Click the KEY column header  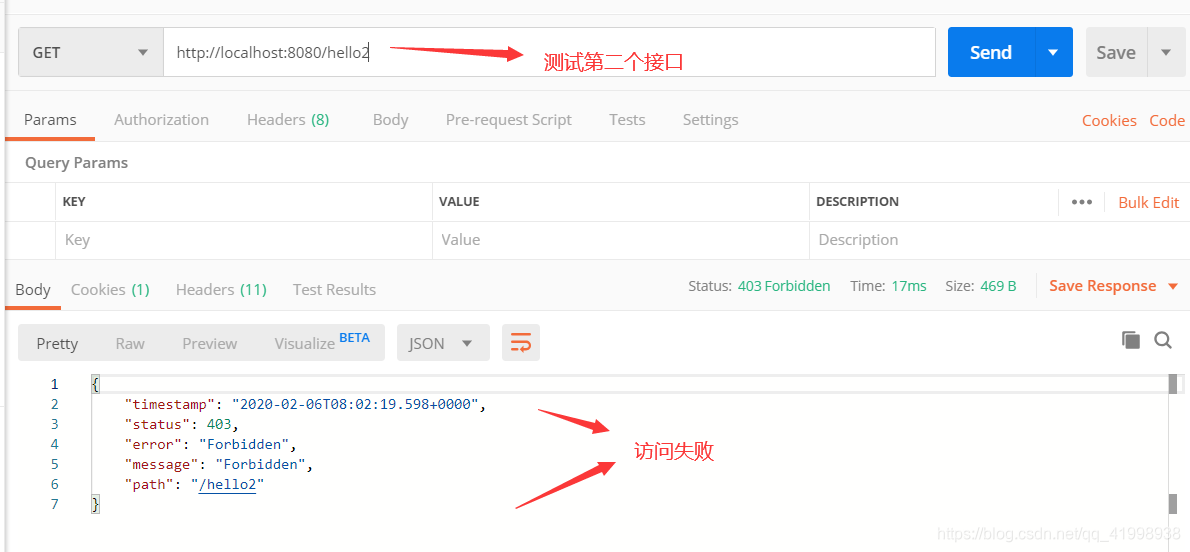[x=74, y=202]
